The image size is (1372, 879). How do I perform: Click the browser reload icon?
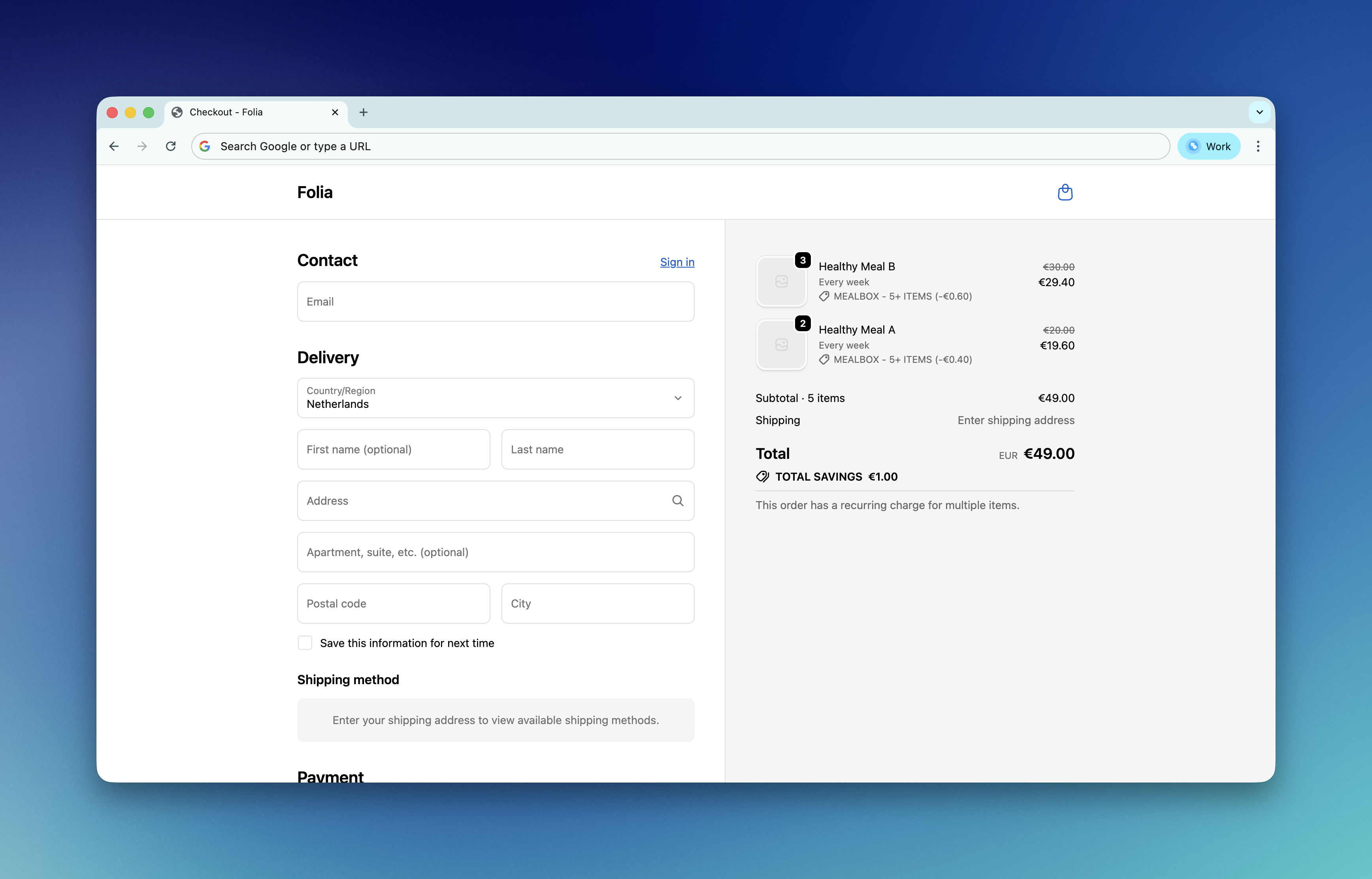point(171,146)
